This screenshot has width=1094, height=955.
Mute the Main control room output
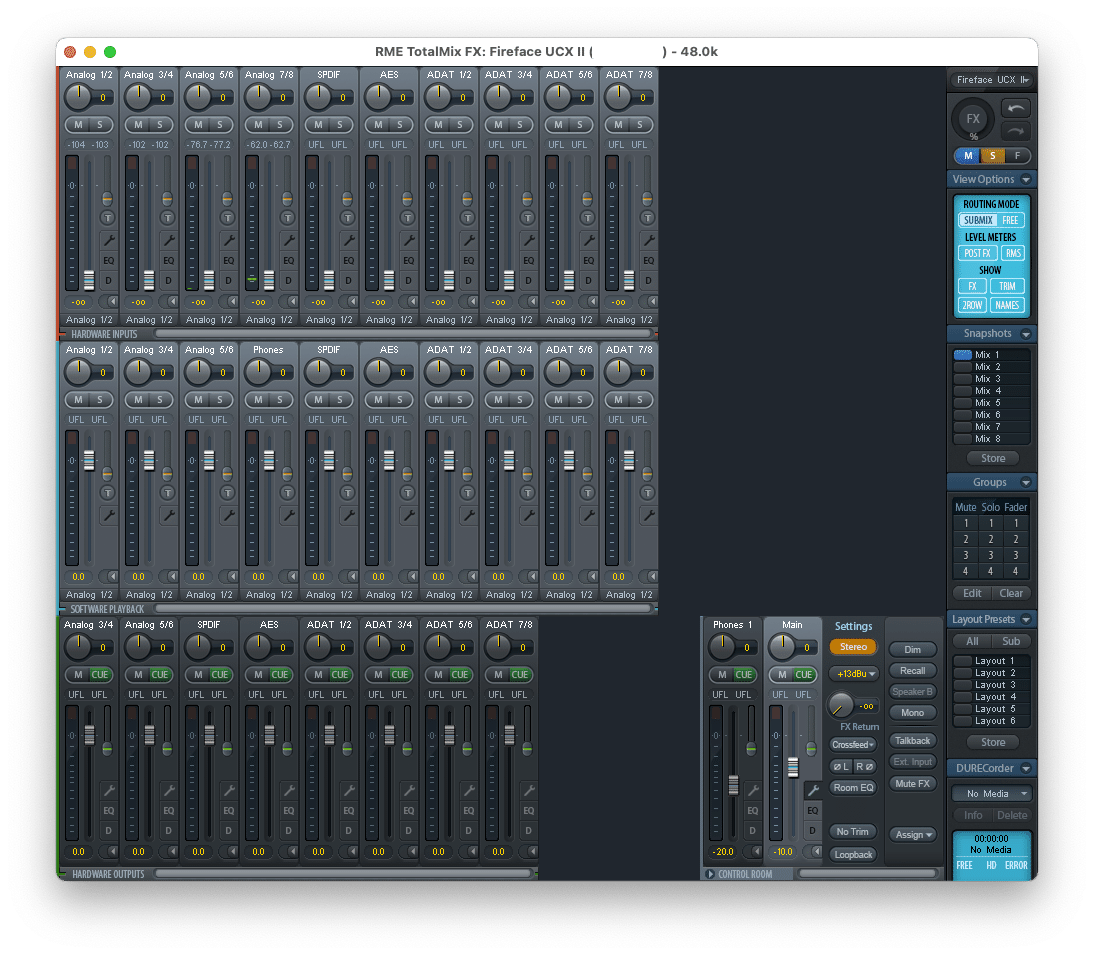[x=783, y=675]
